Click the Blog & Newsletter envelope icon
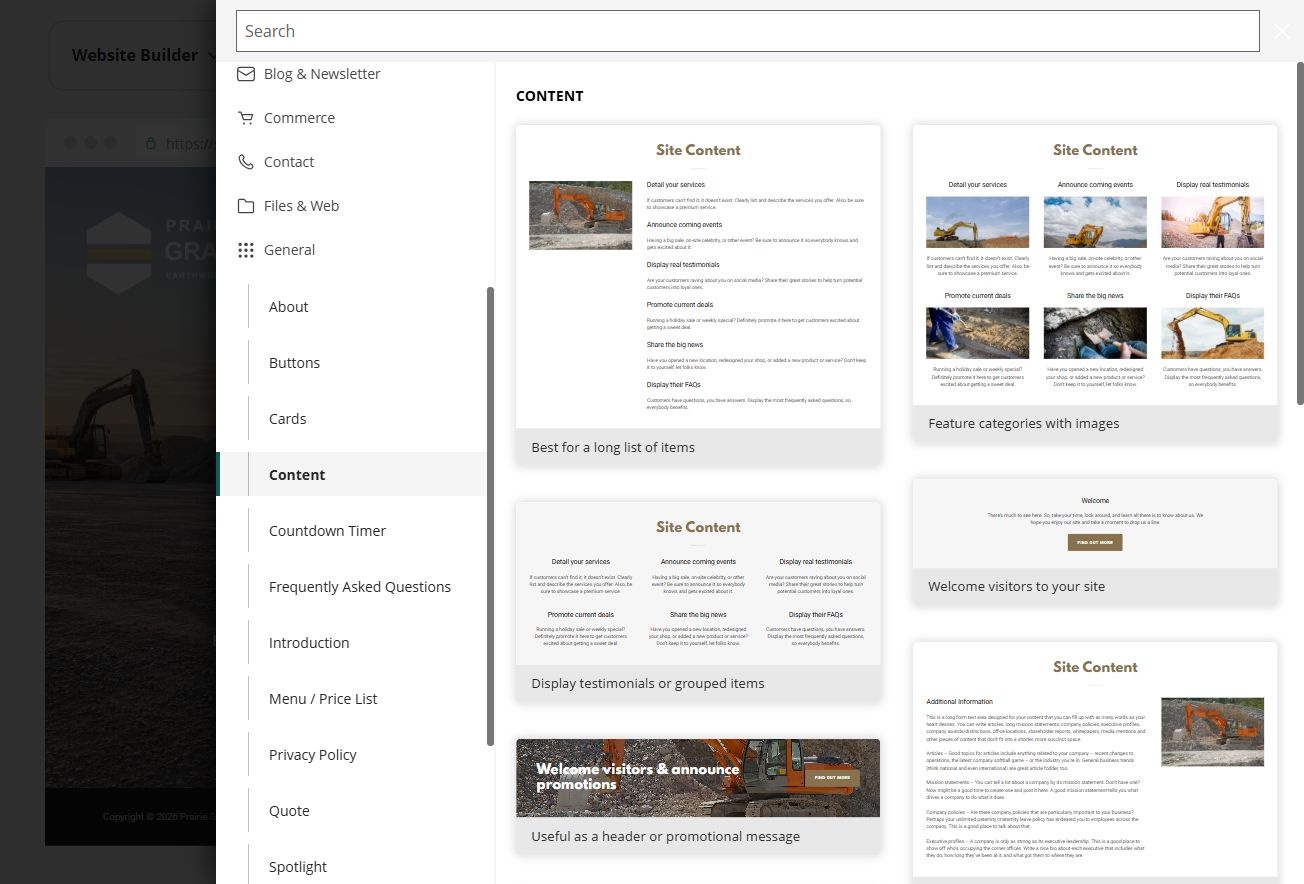 tap(245, 74)
